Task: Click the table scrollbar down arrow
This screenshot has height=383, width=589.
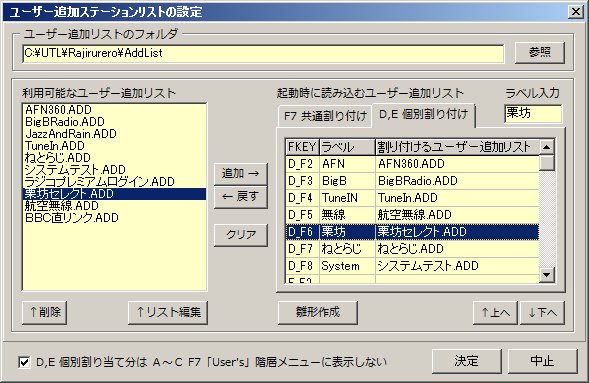Action: pyautogui.click(x=547, y=275)
